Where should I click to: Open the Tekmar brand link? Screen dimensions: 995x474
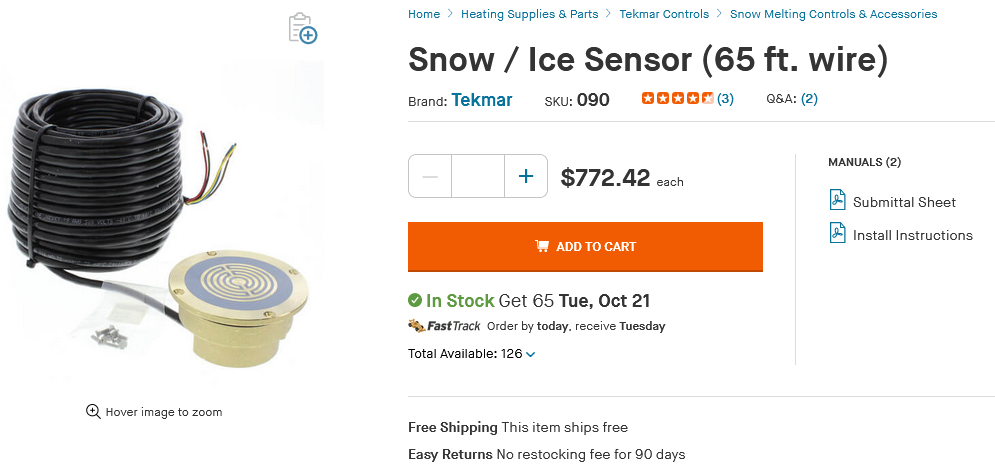click(x=482, y=99)
